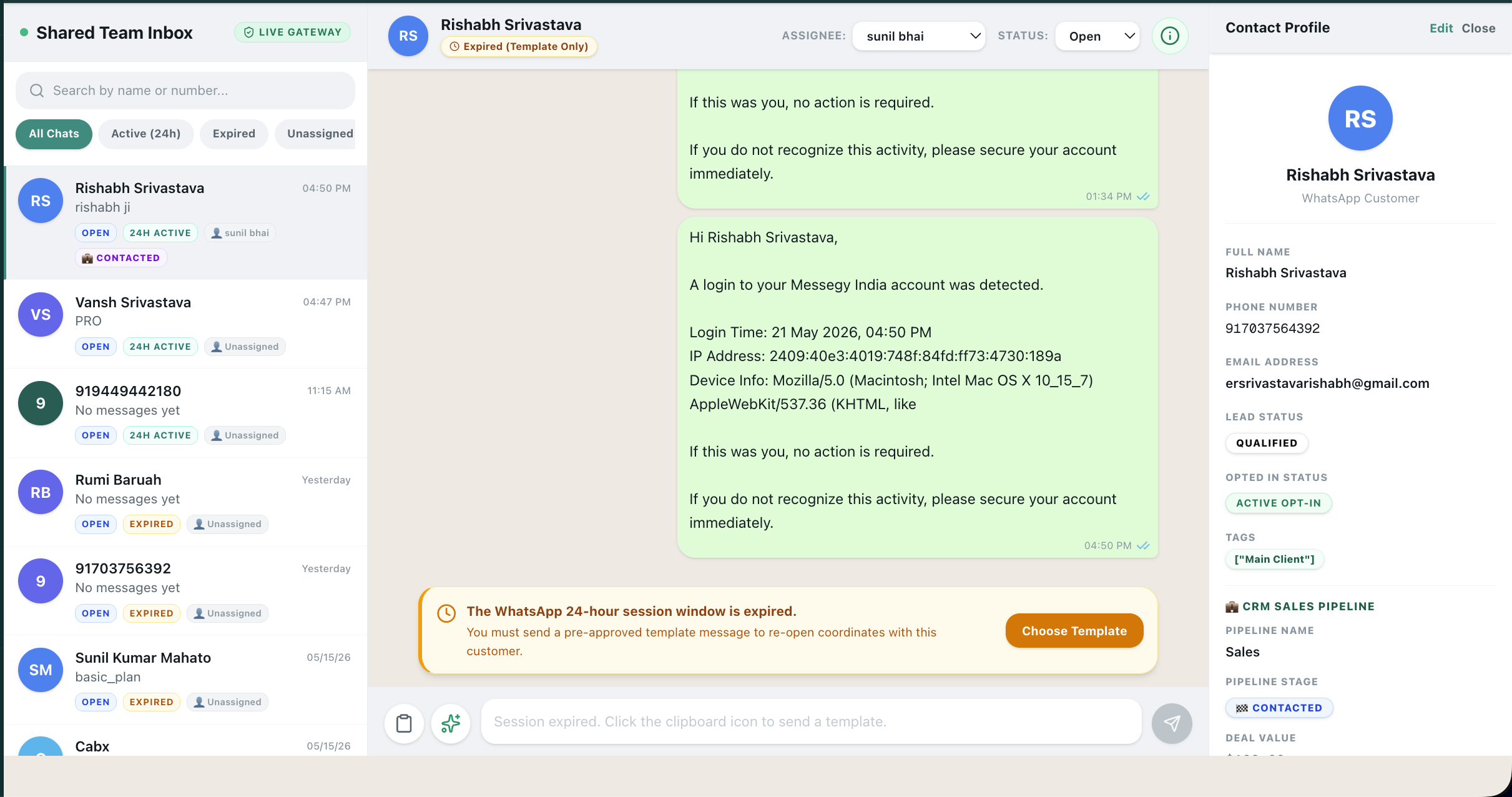
Task: Click Unassigned chip on Vansh Srivastava chat
Action: (245, 347)
